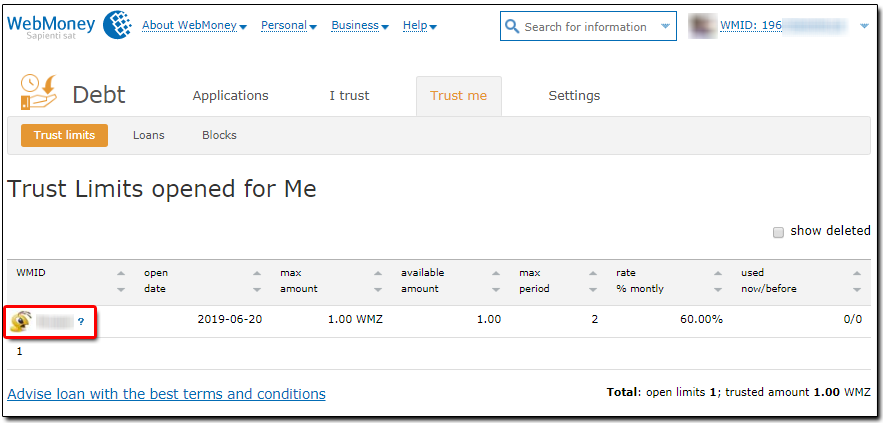Enable the show deleted checkbox
The height and width of the screenshot is (423, 883).
pos(778,233)
